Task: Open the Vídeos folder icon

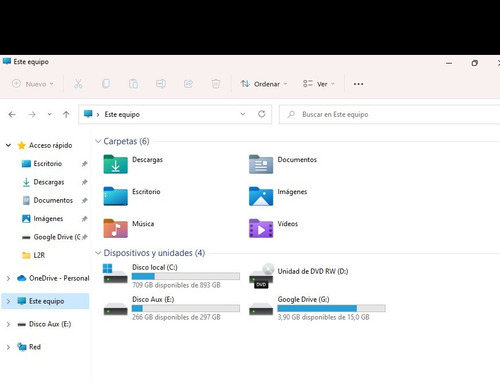Action: [261, 228]
